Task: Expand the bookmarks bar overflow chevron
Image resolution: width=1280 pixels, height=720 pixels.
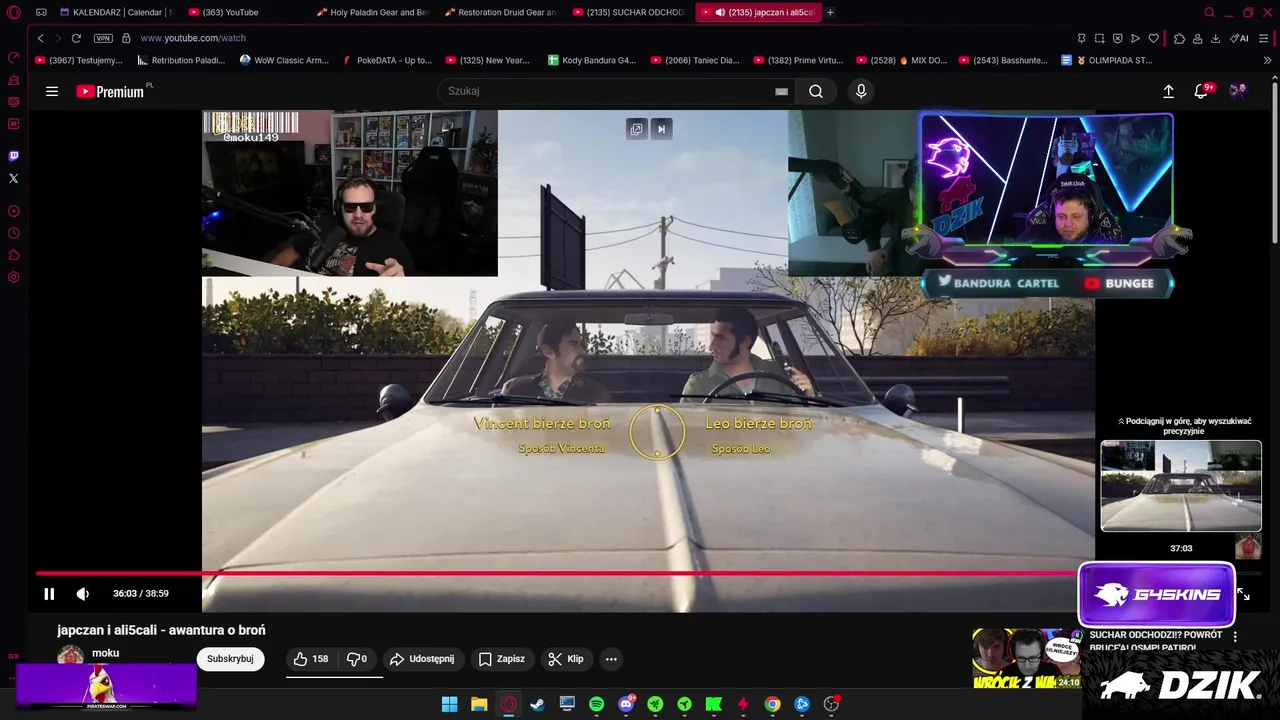Action: tap(1267, 60)
